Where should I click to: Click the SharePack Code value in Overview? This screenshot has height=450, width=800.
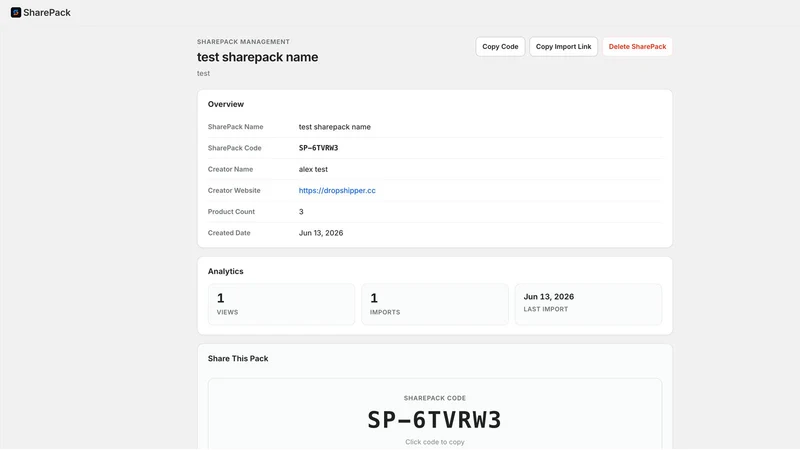(x=318, y=148)
